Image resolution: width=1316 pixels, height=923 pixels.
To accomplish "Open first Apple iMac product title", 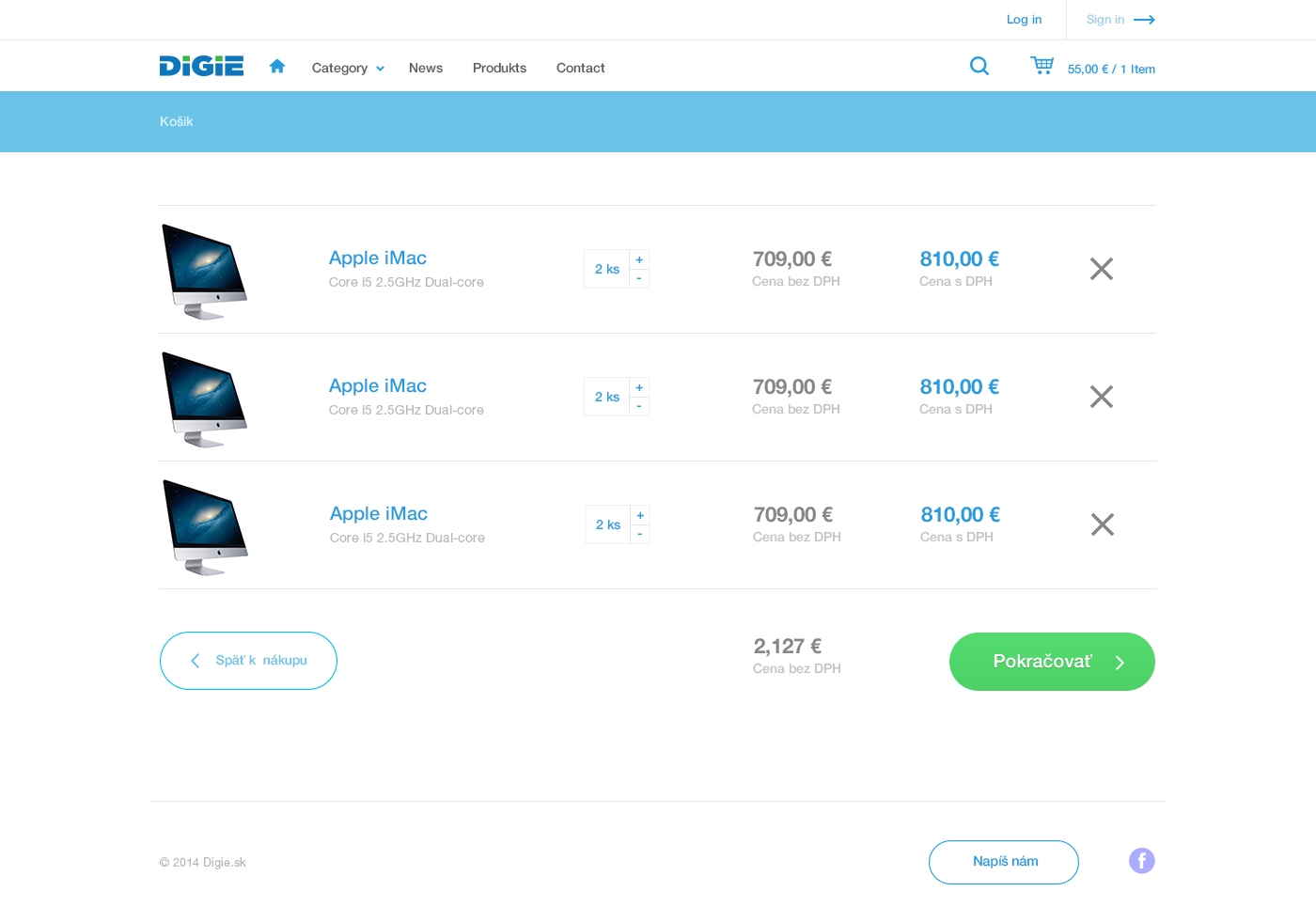I will click(378, 258).
